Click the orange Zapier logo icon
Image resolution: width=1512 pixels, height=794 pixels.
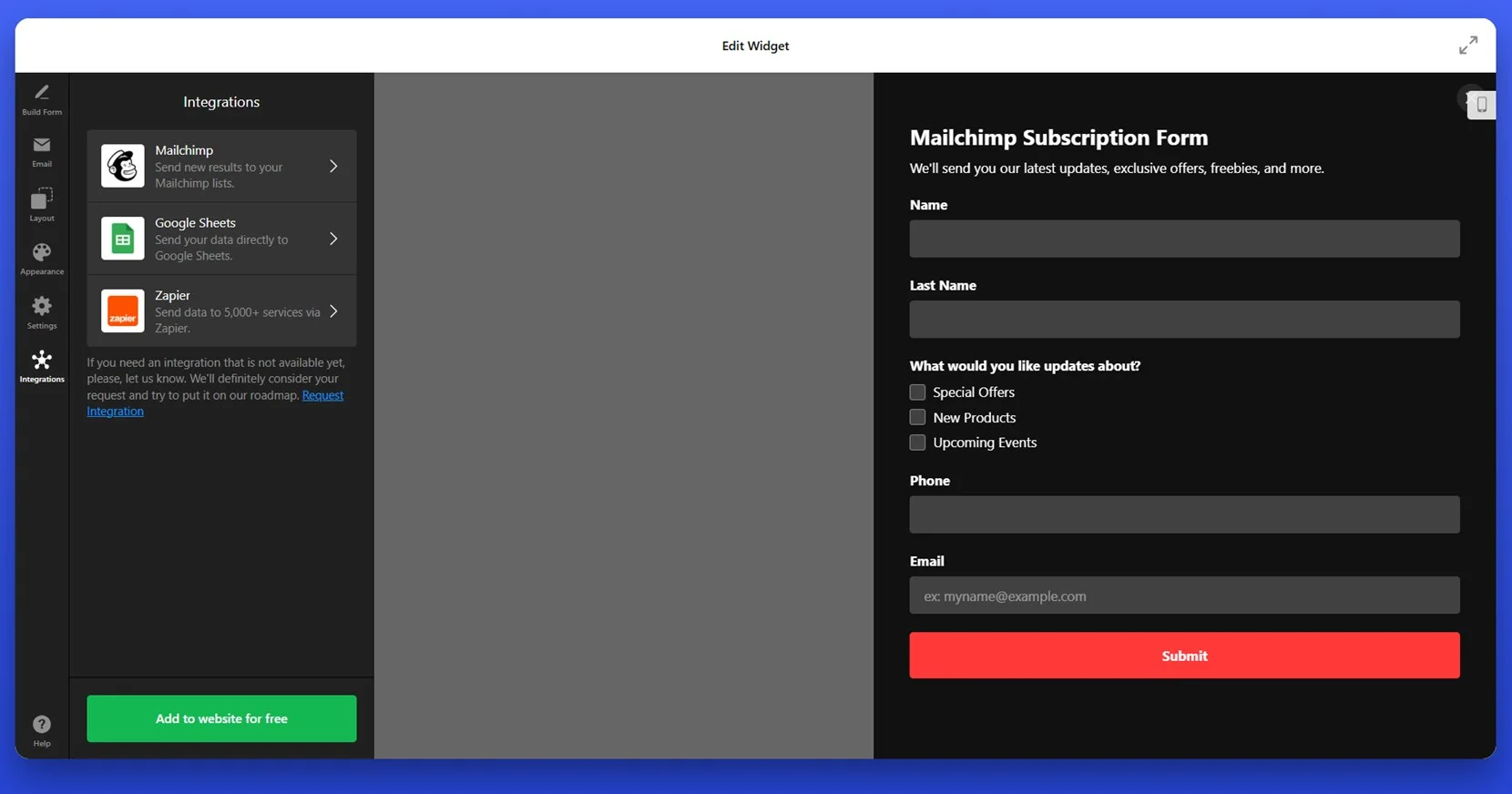coord(123,311)
